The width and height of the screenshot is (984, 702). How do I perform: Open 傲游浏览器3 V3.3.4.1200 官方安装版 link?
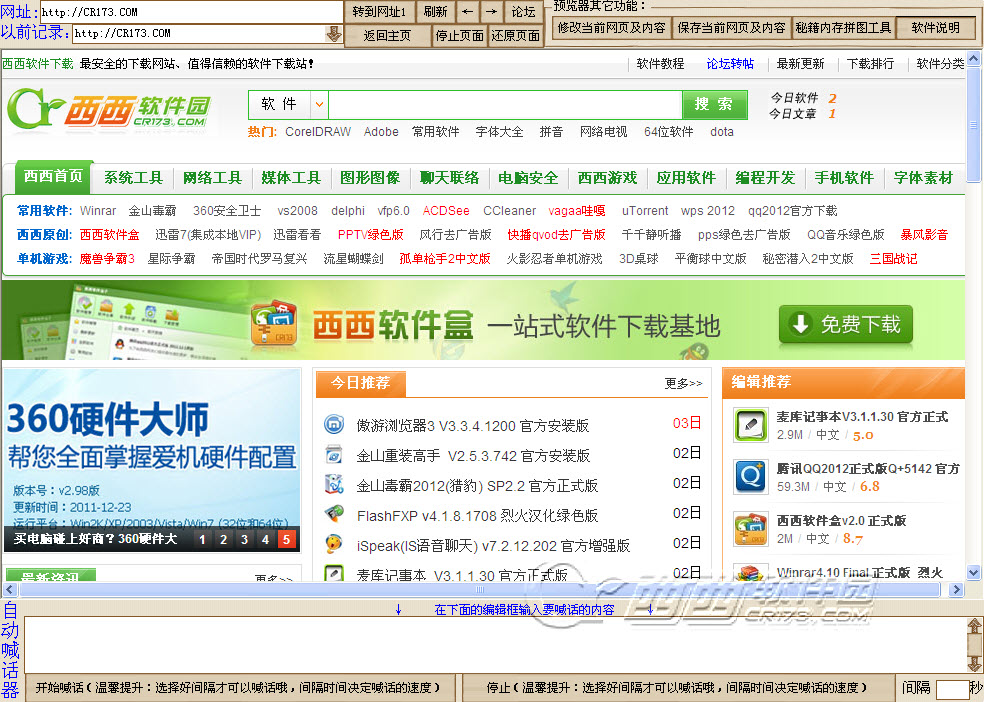[473, 426]
